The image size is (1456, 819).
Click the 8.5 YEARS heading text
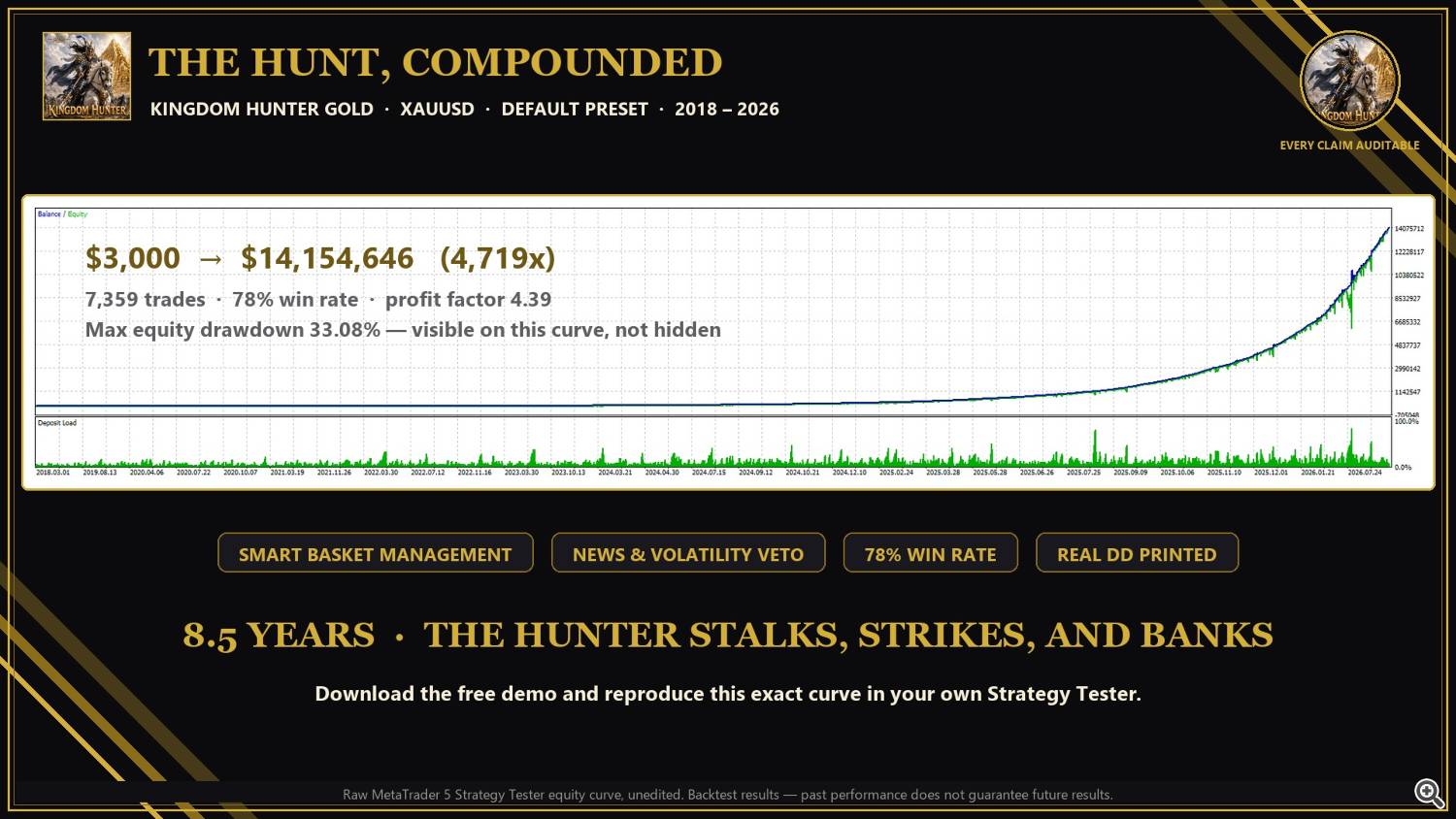click(279, 636)
